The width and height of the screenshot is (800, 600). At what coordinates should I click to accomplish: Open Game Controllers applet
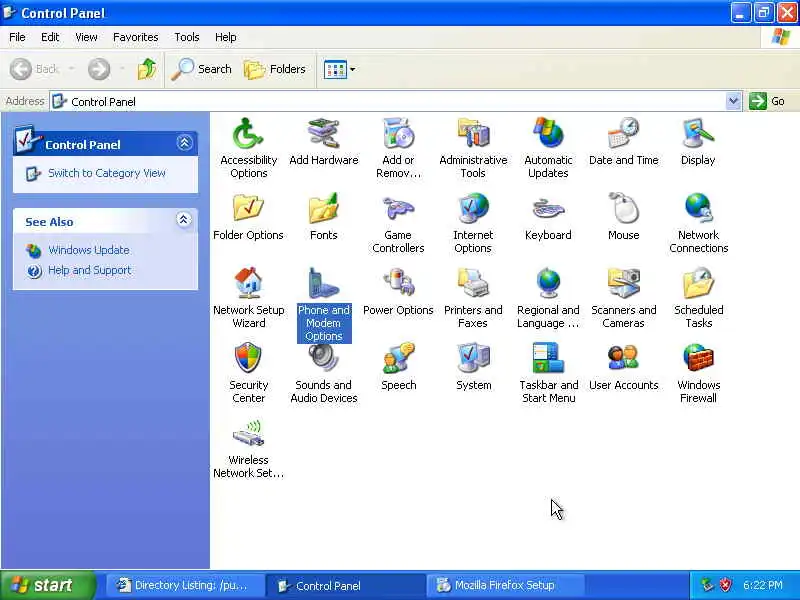(x=398, y=223)
